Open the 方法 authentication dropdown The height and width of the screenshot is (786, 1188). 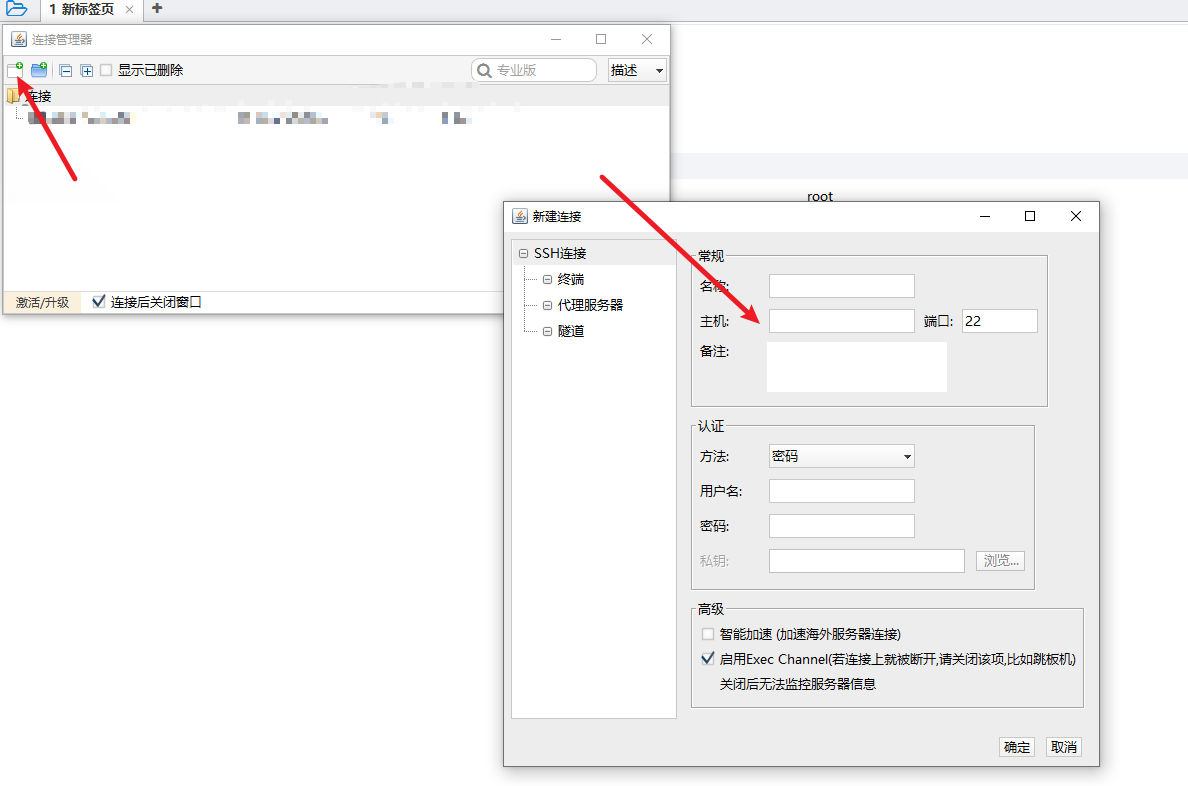point(841,456)
